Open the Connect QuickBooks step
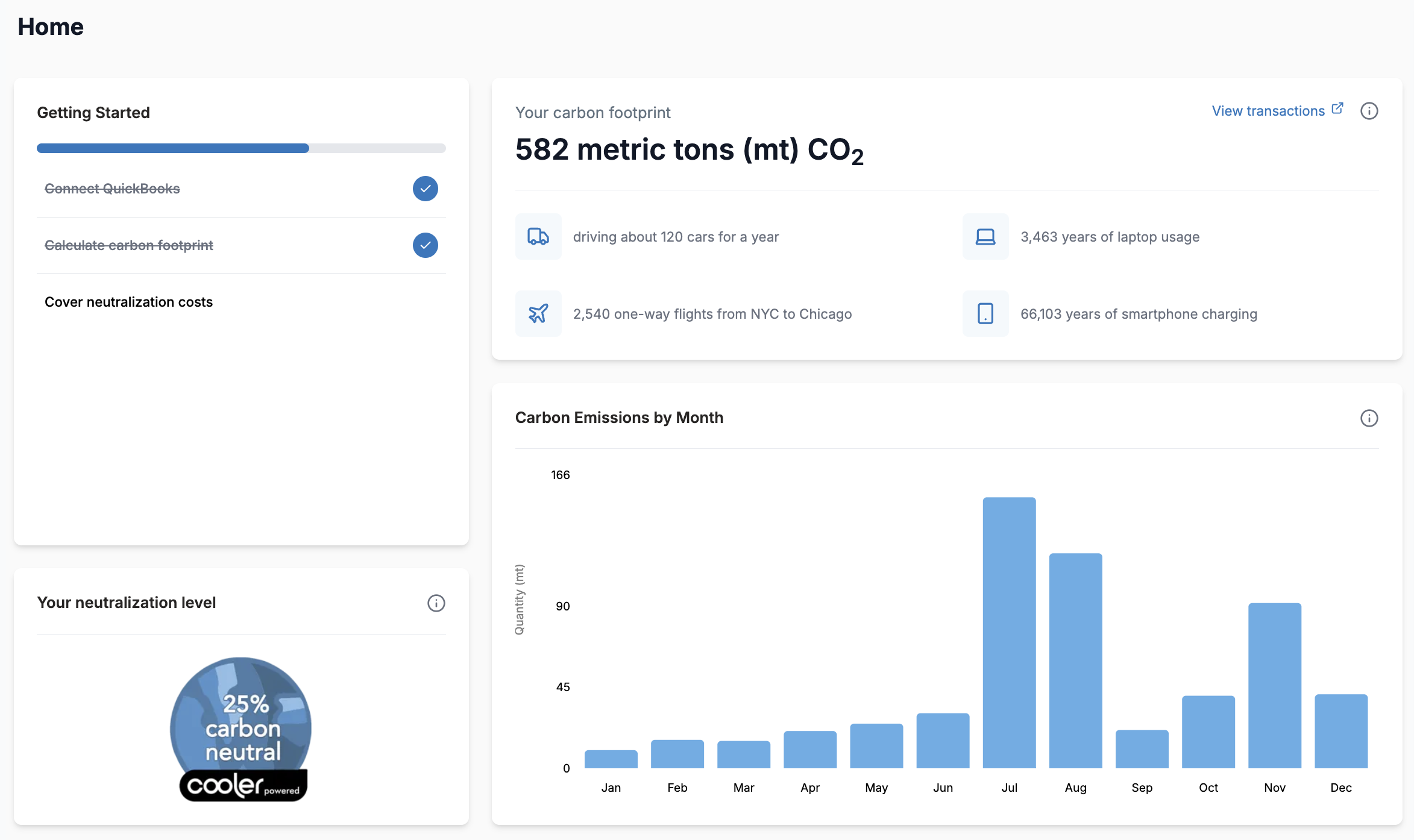Screen dimensions: 1414x840 coord(241,189)
